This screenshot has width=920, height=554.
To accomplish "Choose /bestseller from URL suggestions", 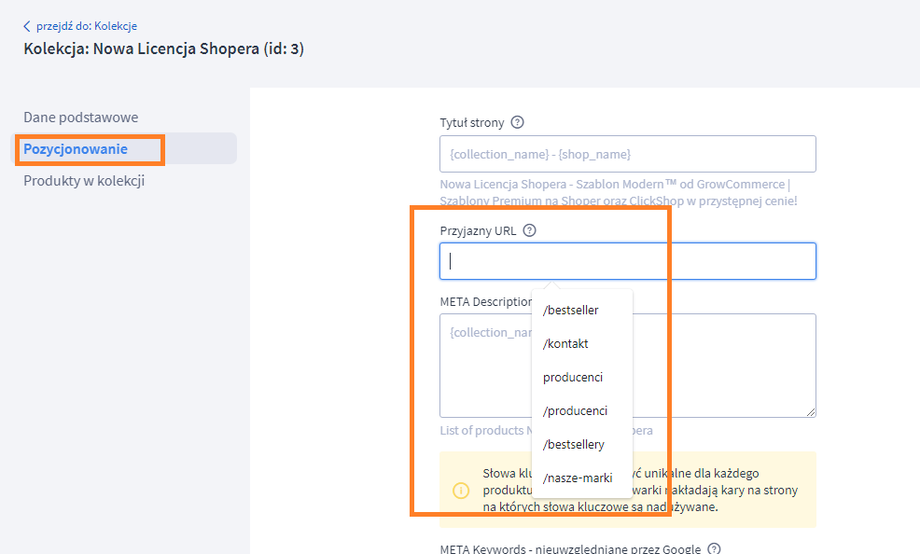I will 571,310.
